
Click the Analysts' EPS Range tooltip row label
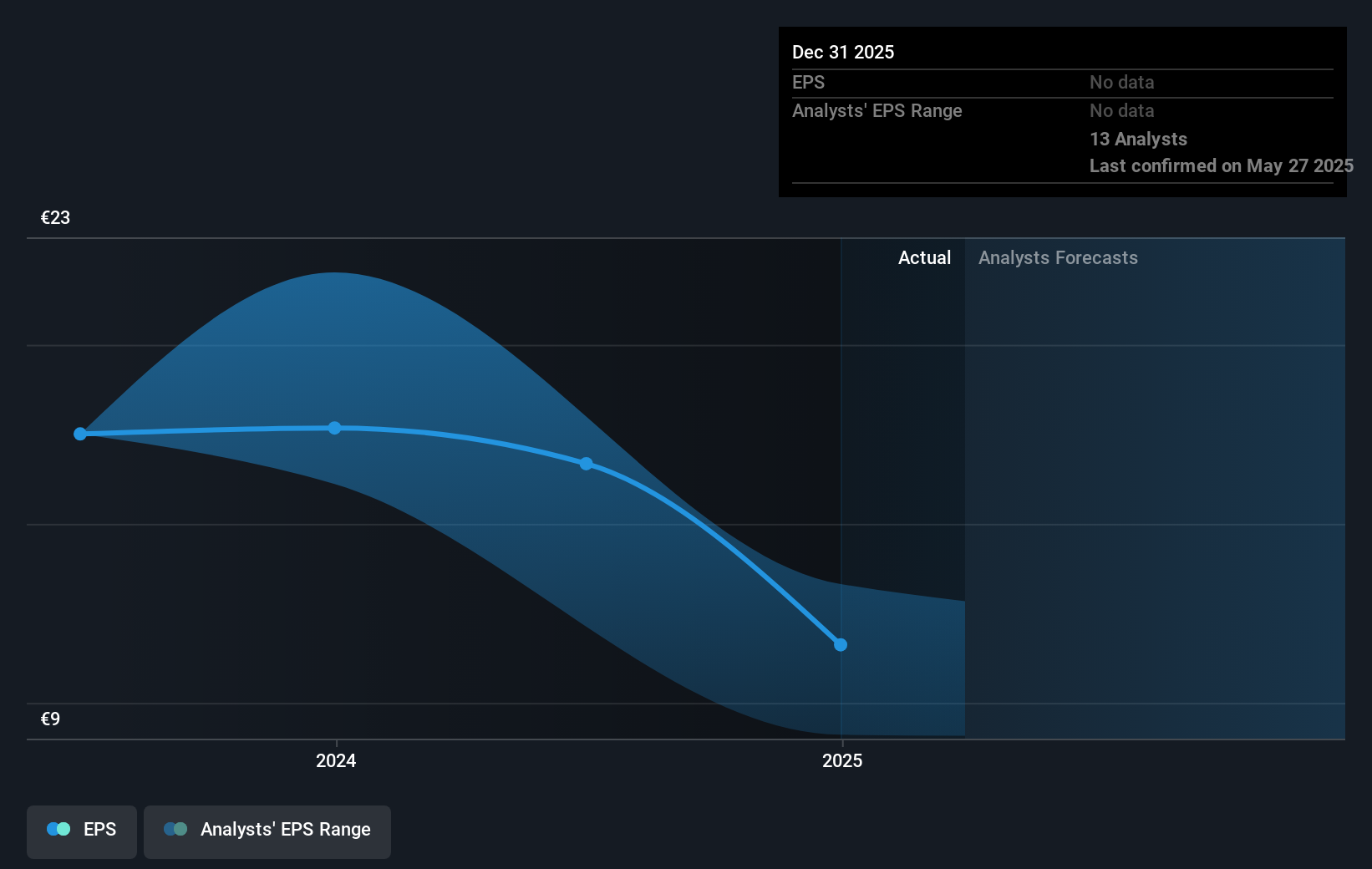[x=877, y=110]
